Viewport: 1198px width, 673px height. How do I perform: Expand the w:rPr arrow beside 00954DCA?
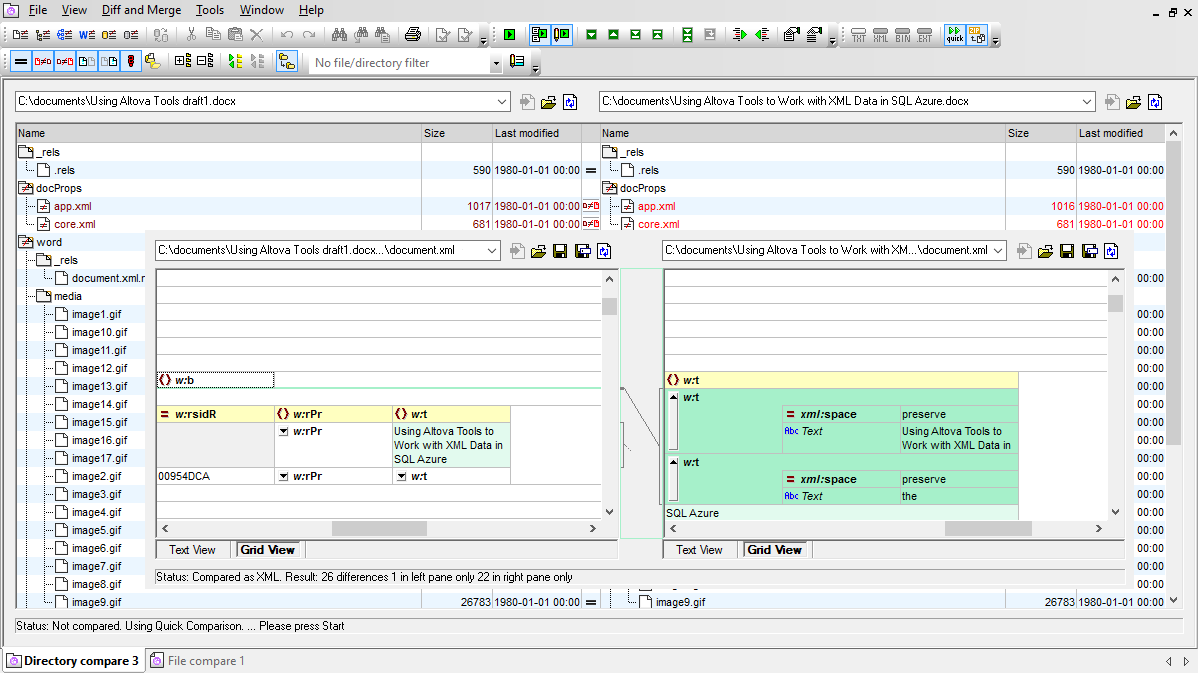click(x=283, y=477)
